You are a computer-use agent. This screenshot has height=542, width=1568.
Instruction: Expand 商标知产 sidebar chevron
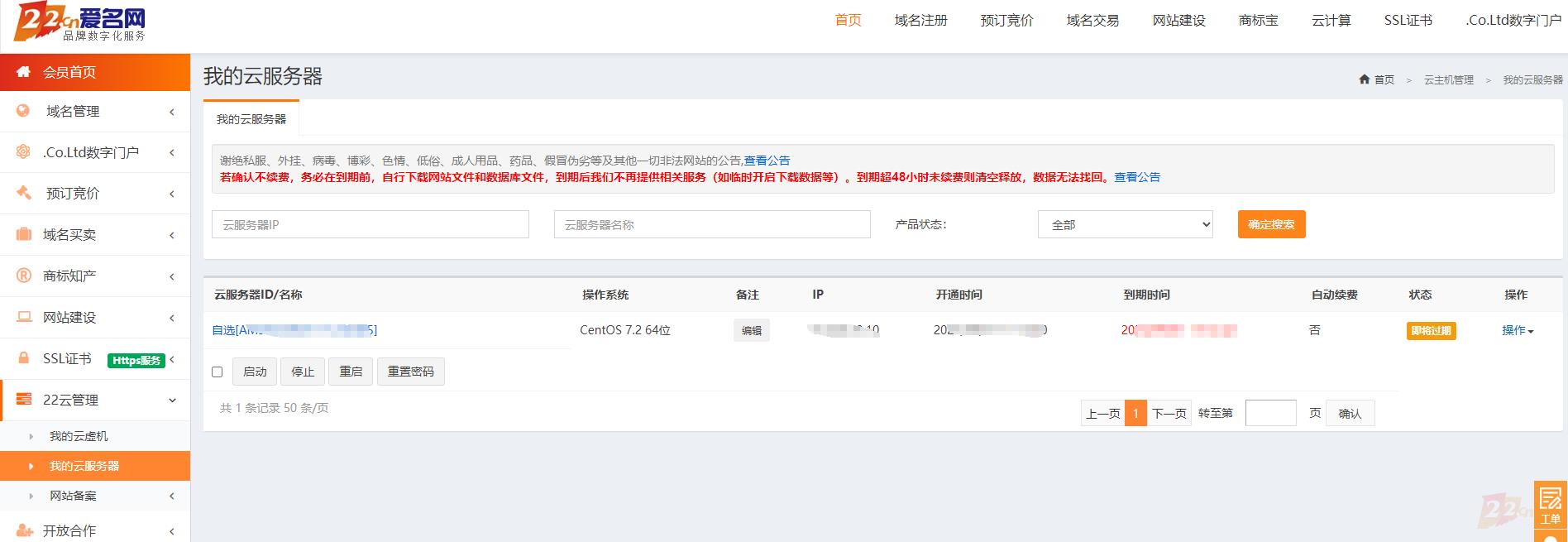coord(172,276)
